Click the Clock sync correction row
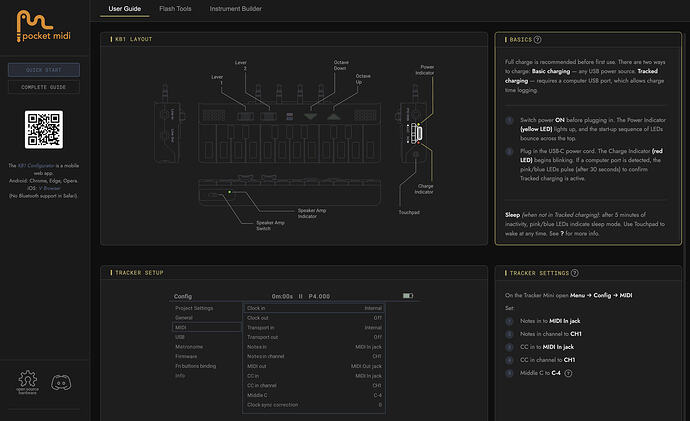The height and width of the screenshot is (421, 690). click(314, 405)
